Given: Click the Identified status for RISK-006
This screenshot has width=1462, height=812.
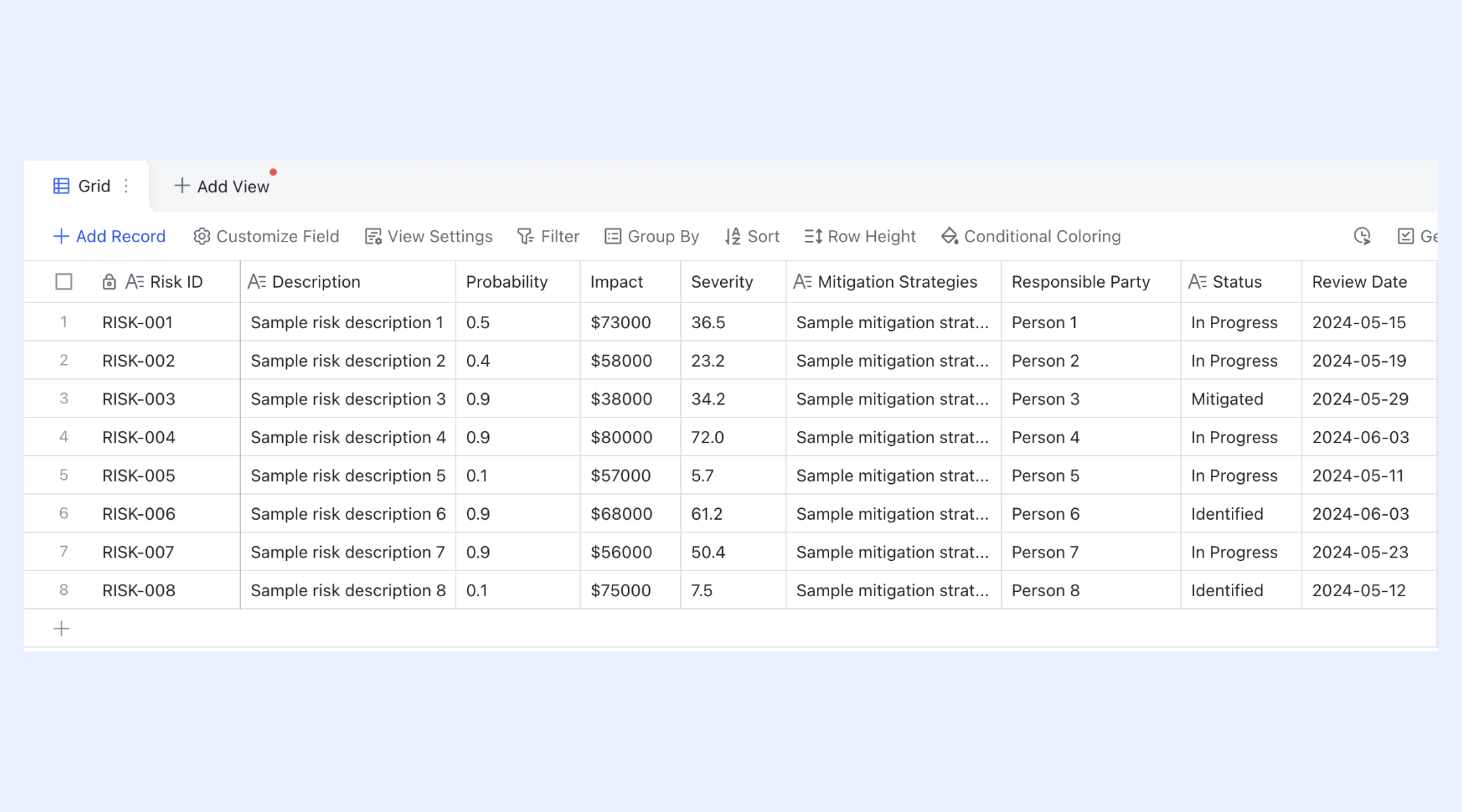Looking at the screenshot, I should click(x=1241, y=514).
